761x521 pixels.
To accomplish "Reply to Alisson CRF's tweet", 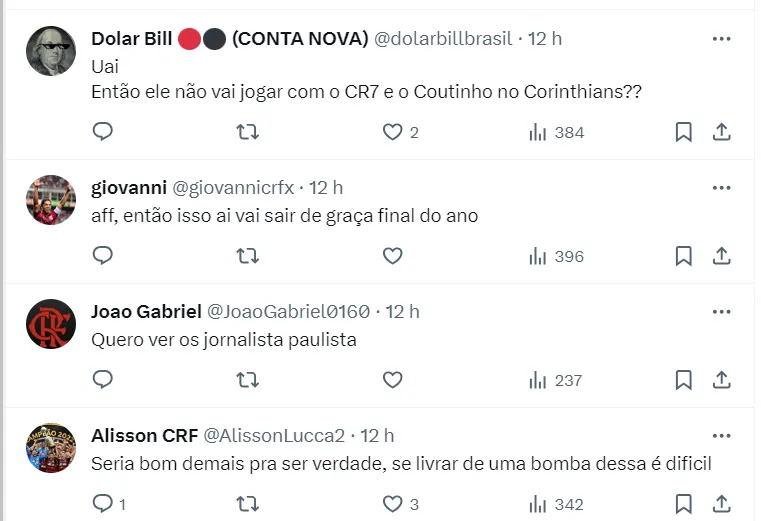I will [103, 504].
